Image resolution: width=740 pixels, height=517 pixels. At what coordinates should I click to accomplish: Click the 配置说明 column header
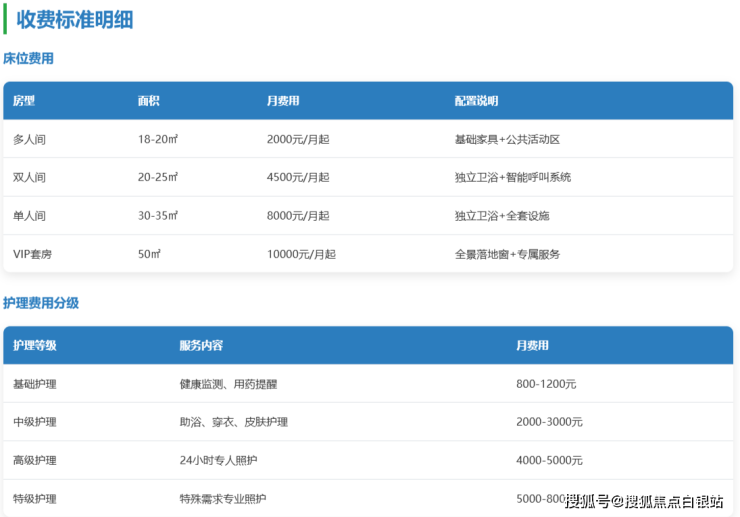tap(476, 101)
